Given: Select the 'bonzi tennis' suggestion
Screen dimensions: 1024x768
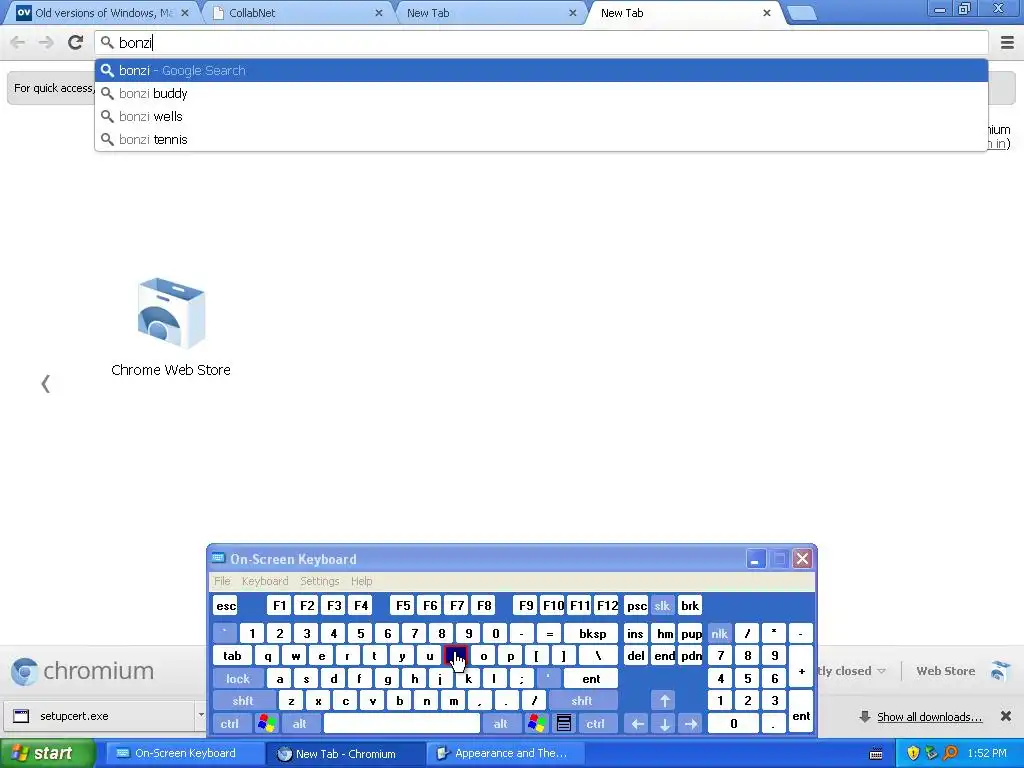Looking at the screenshot, I should coord(541,139).
